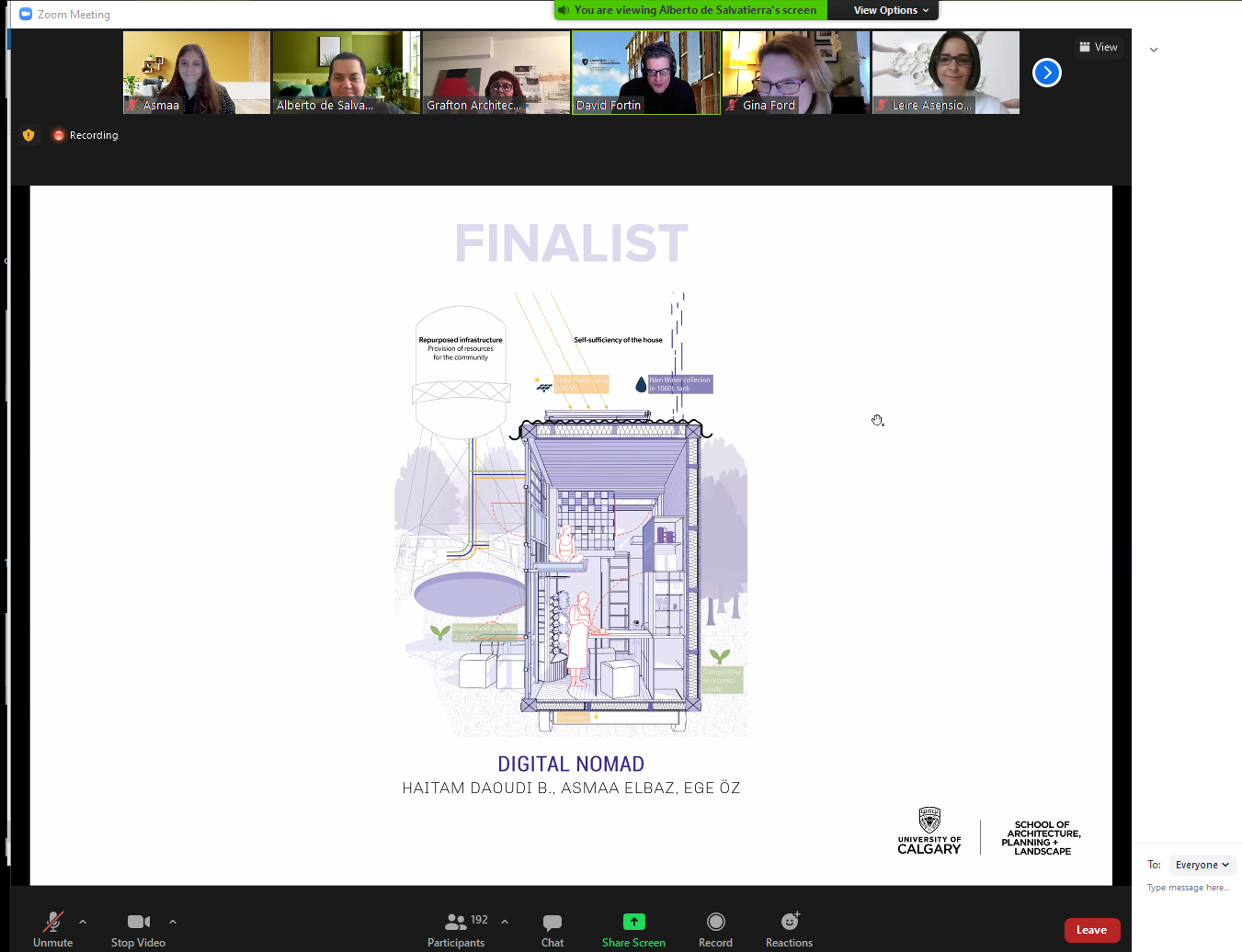Click the red Recording indicator
The image size is (1242, 952).
click(x=85, y=135)
